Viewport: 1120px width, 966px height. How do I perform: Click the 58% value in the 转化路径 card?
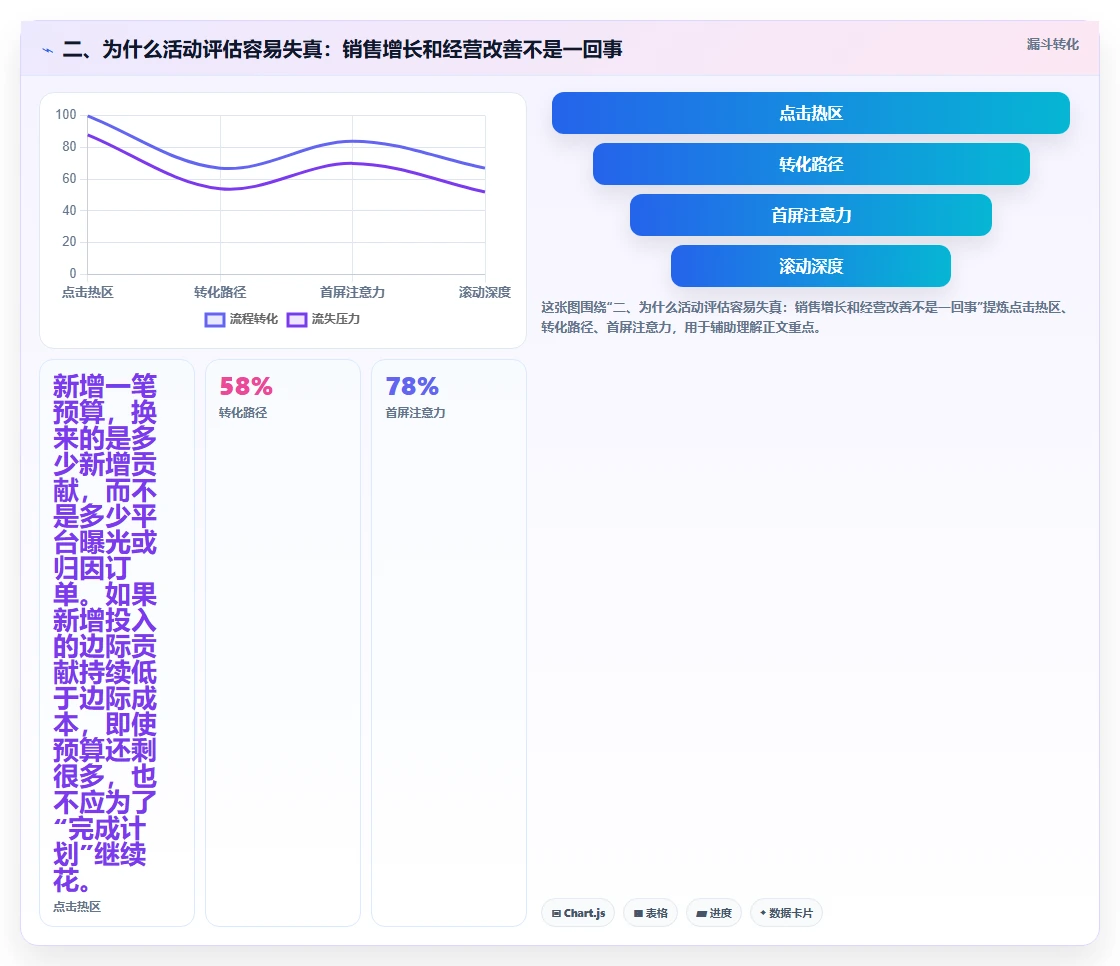(x=246, y=387)
